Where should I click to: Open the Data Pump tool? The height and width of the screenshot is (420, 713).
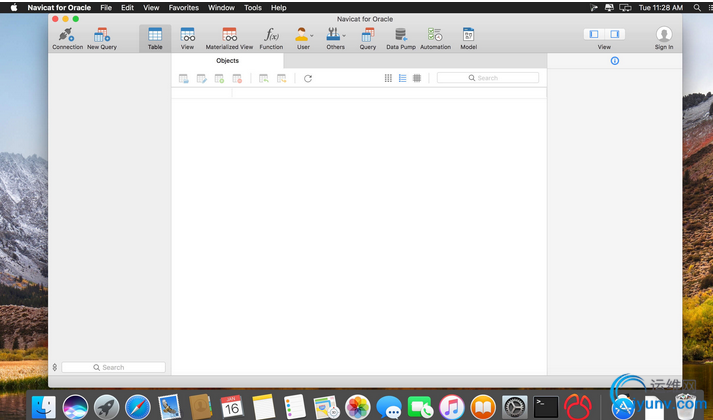(x=401, y=38)
